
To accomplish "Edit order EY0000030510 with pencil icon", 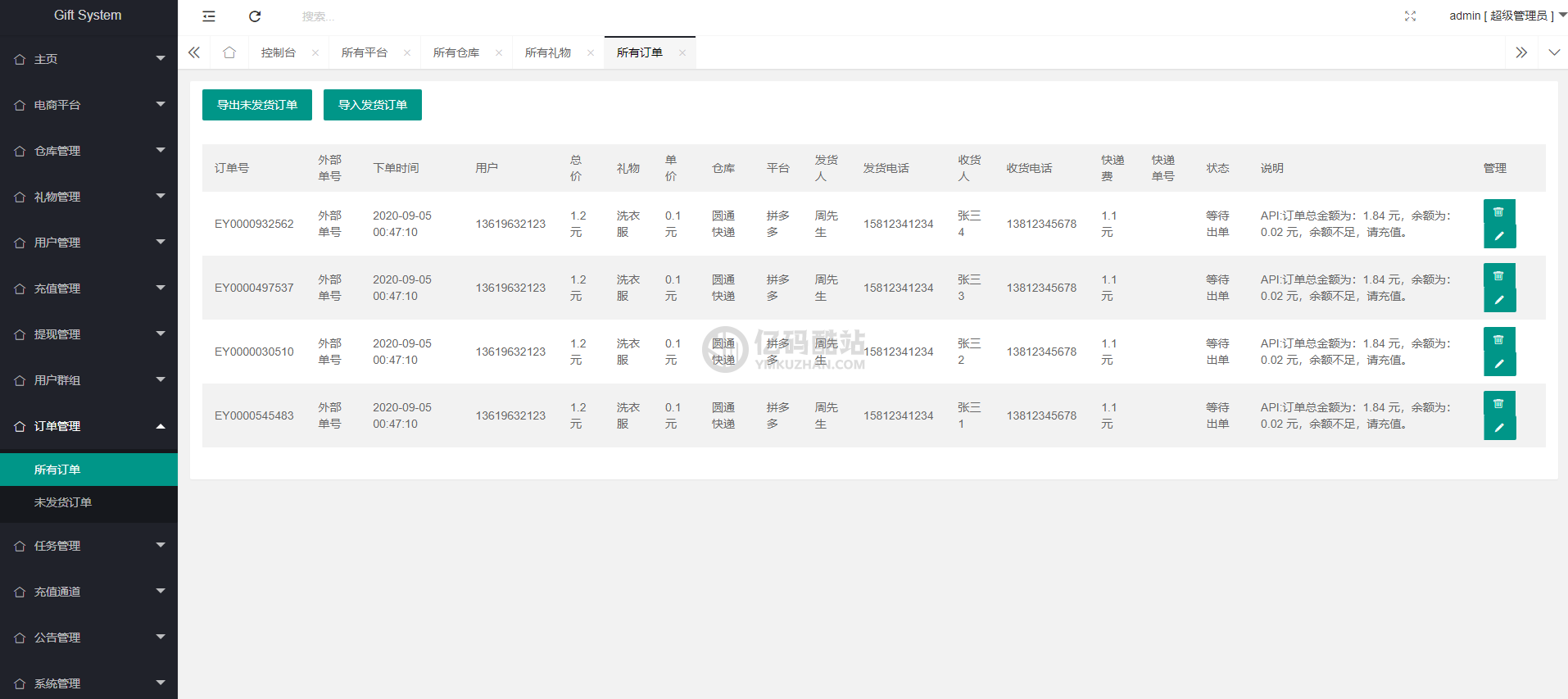I will pyautogui.click(x=1499, y=364).
